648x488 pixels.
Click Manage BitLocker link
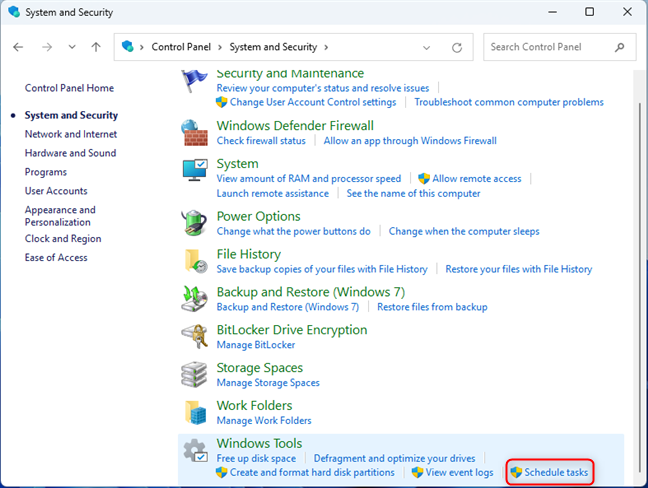point(256,345)
